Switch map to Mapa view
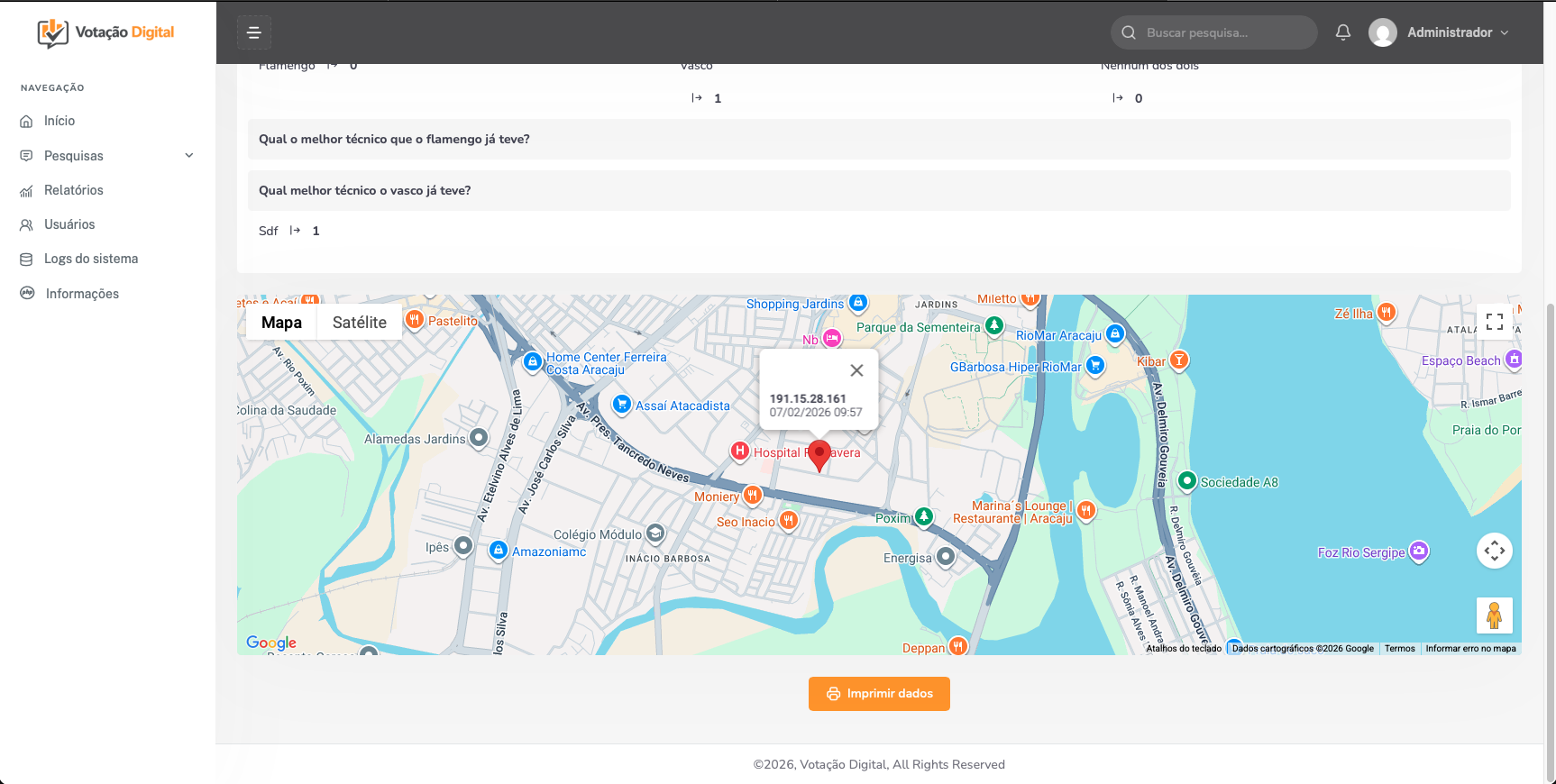The image size is (1556, 784). coord(281,323)
